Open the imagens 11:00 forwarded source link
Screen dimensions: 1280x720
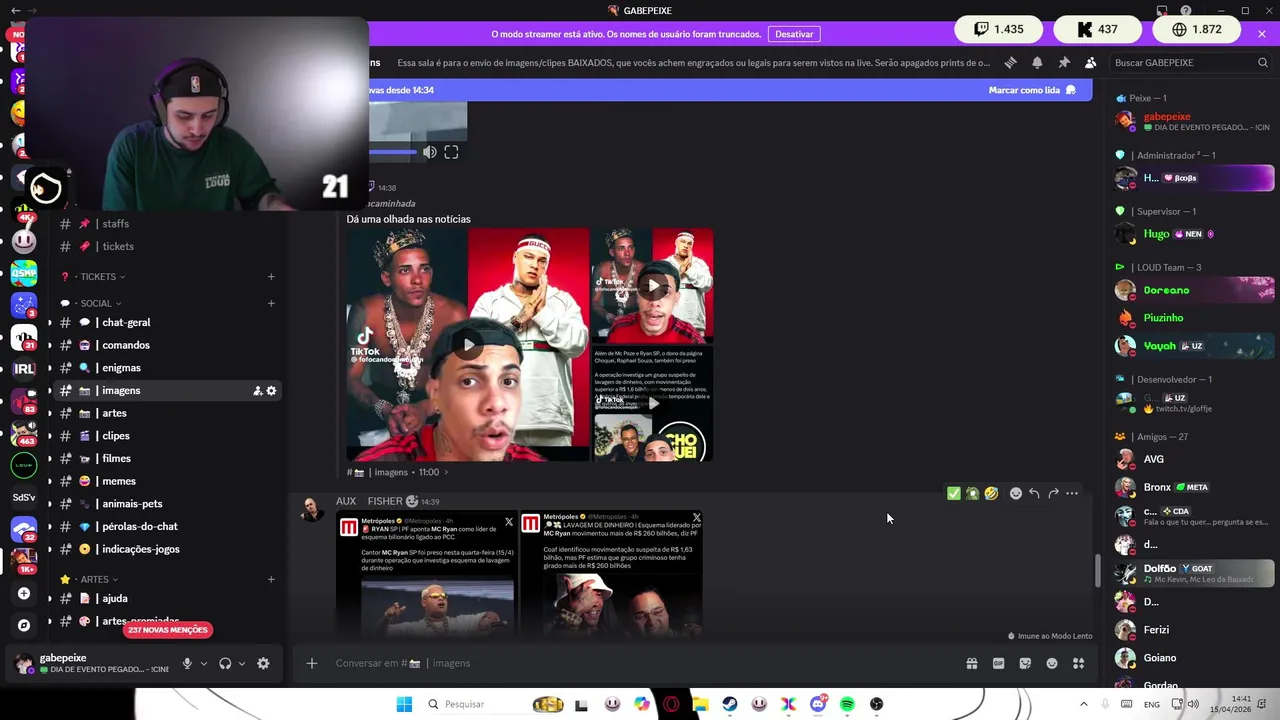[397, 472]
